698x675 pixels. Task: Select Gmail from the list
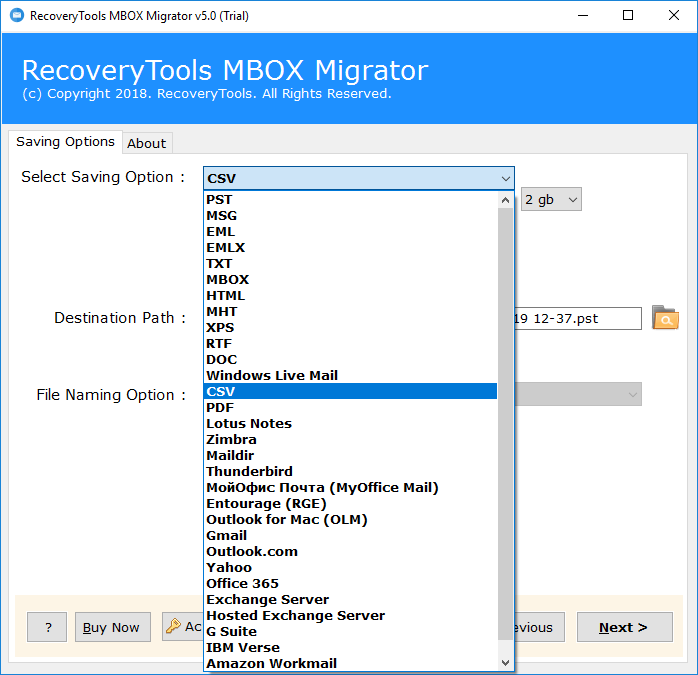tap(351, 536)
